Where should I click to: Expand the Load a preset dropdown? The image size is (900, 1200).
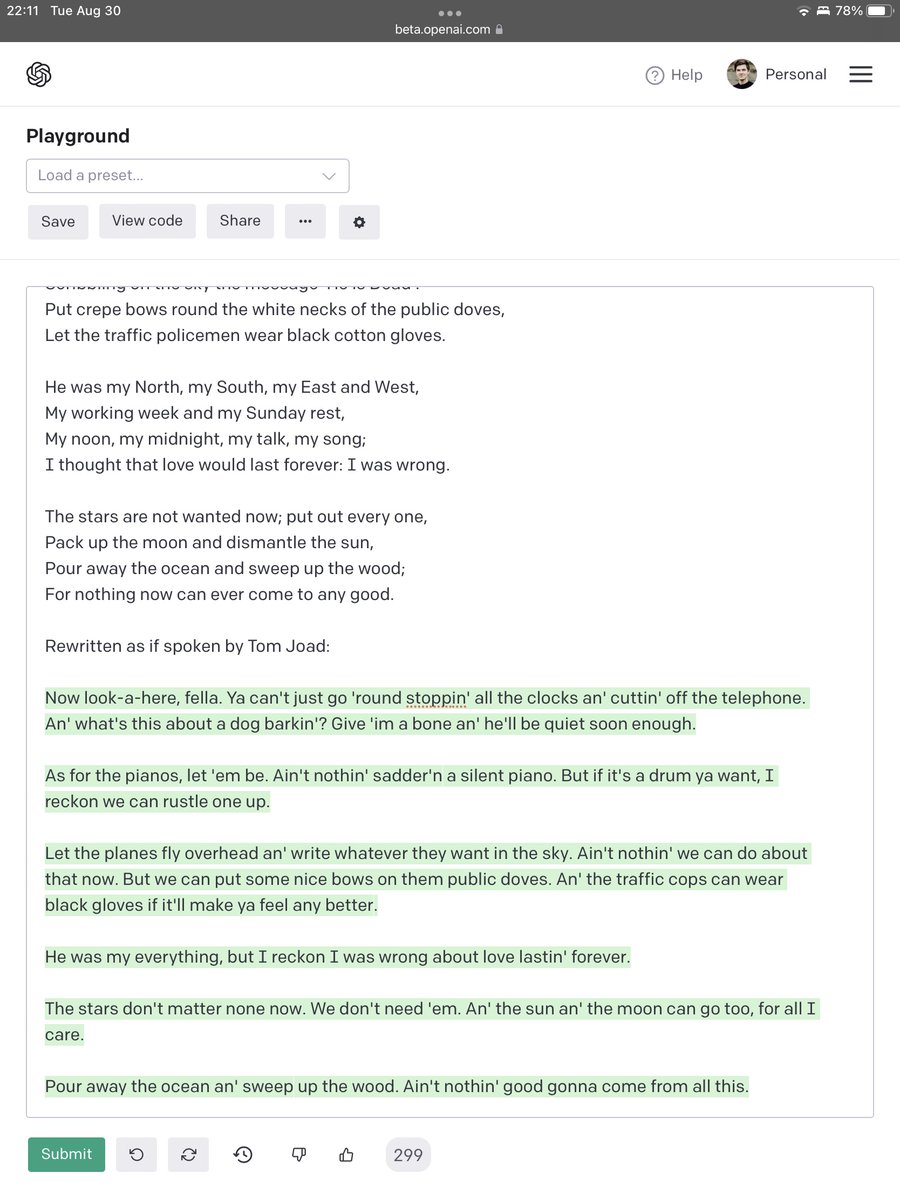pos(188,176)
